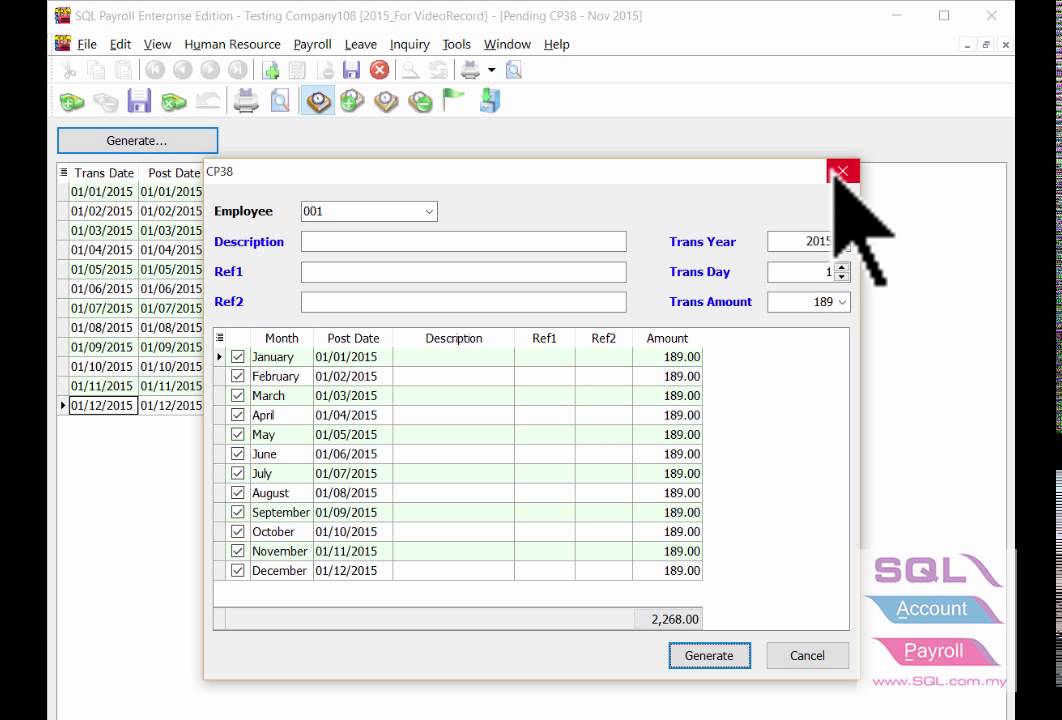Click the Copy toolbar icon
Image resolution: width=1062 pixels, height=720 pixels.
coord(96,70)
